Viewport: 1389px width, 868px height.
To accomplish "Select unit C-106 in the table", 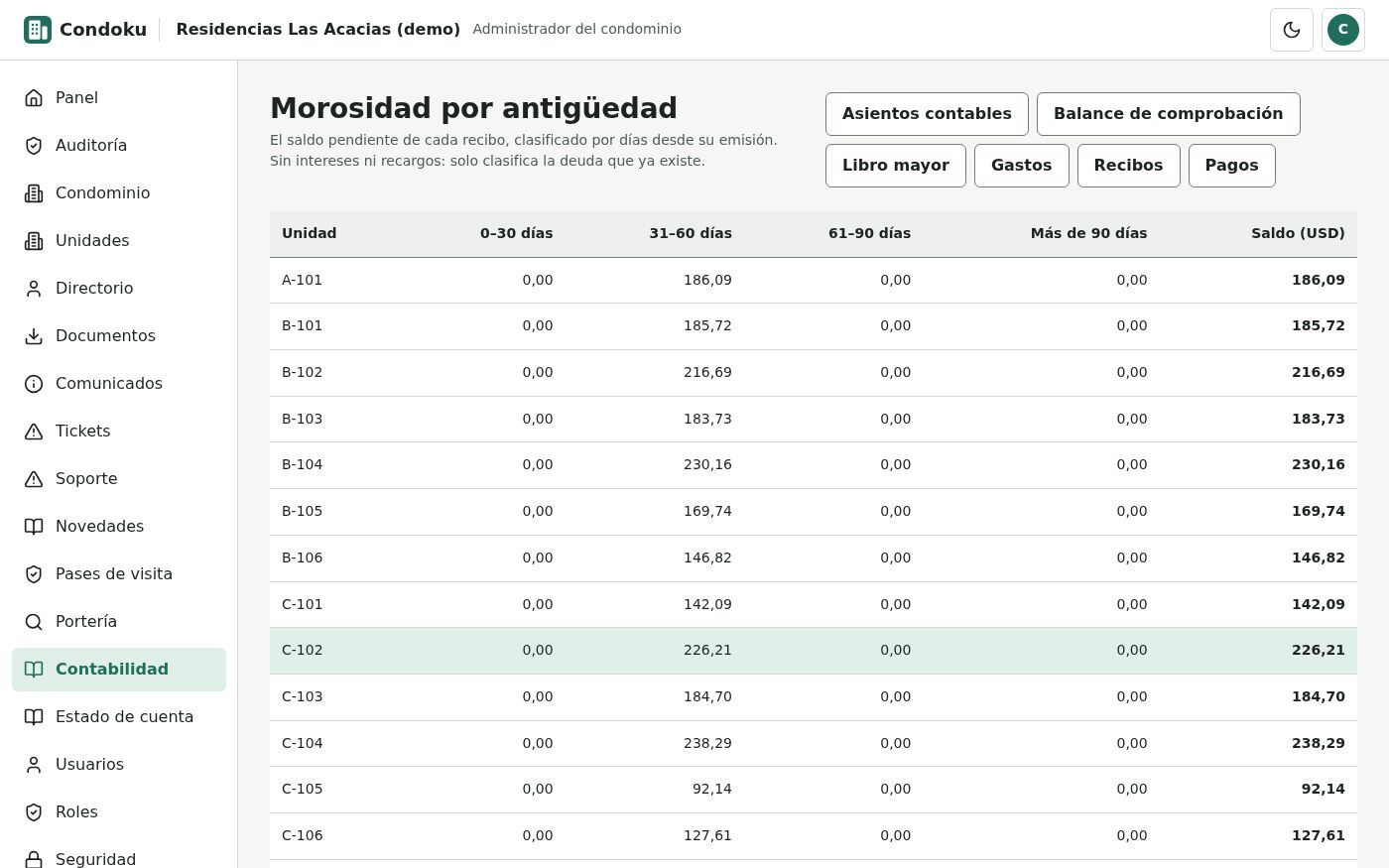I will tap(303, 836).
